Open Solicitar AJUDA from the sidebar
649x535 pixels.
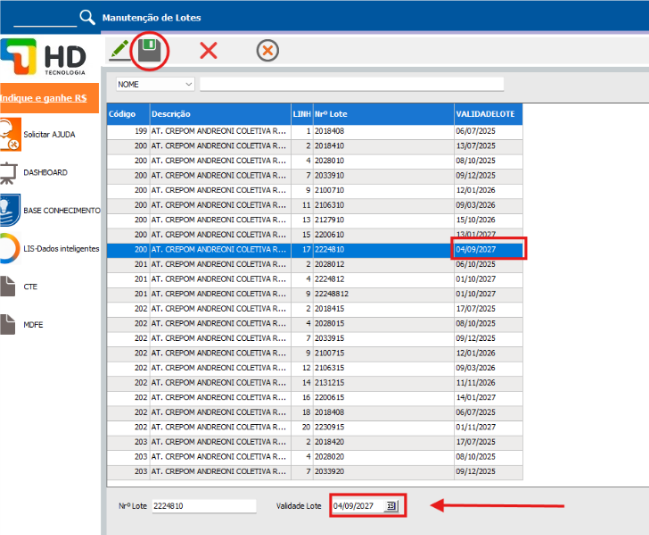pyautogui.click(x=50, y=134)
